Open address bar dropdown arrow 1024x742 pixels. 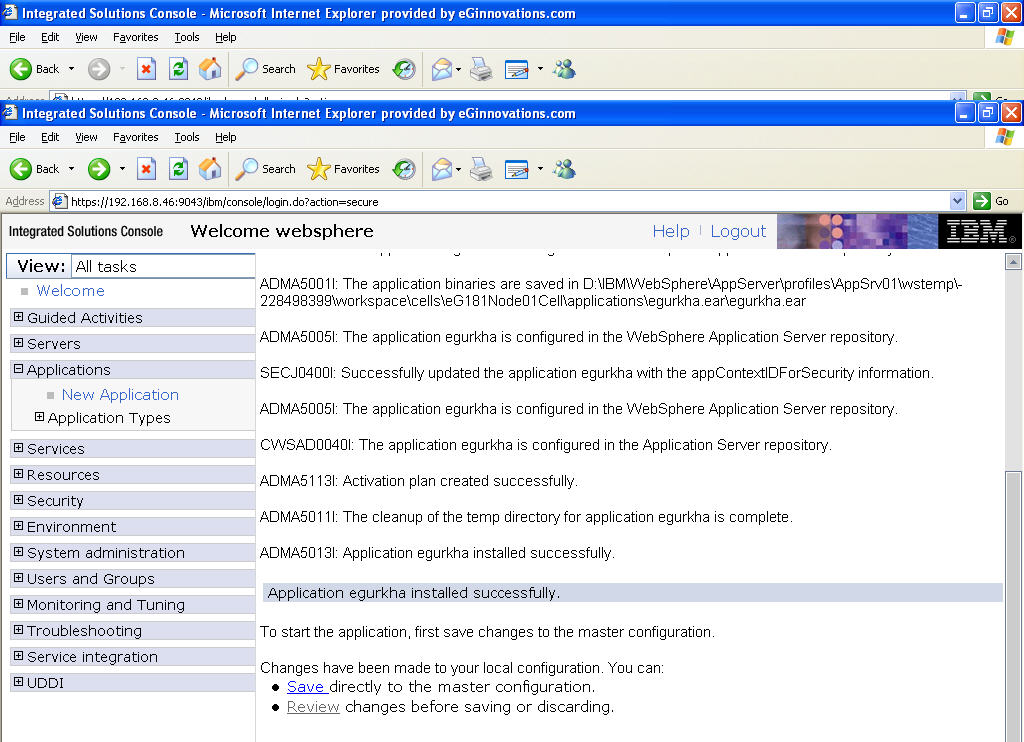tap(957, 201)
